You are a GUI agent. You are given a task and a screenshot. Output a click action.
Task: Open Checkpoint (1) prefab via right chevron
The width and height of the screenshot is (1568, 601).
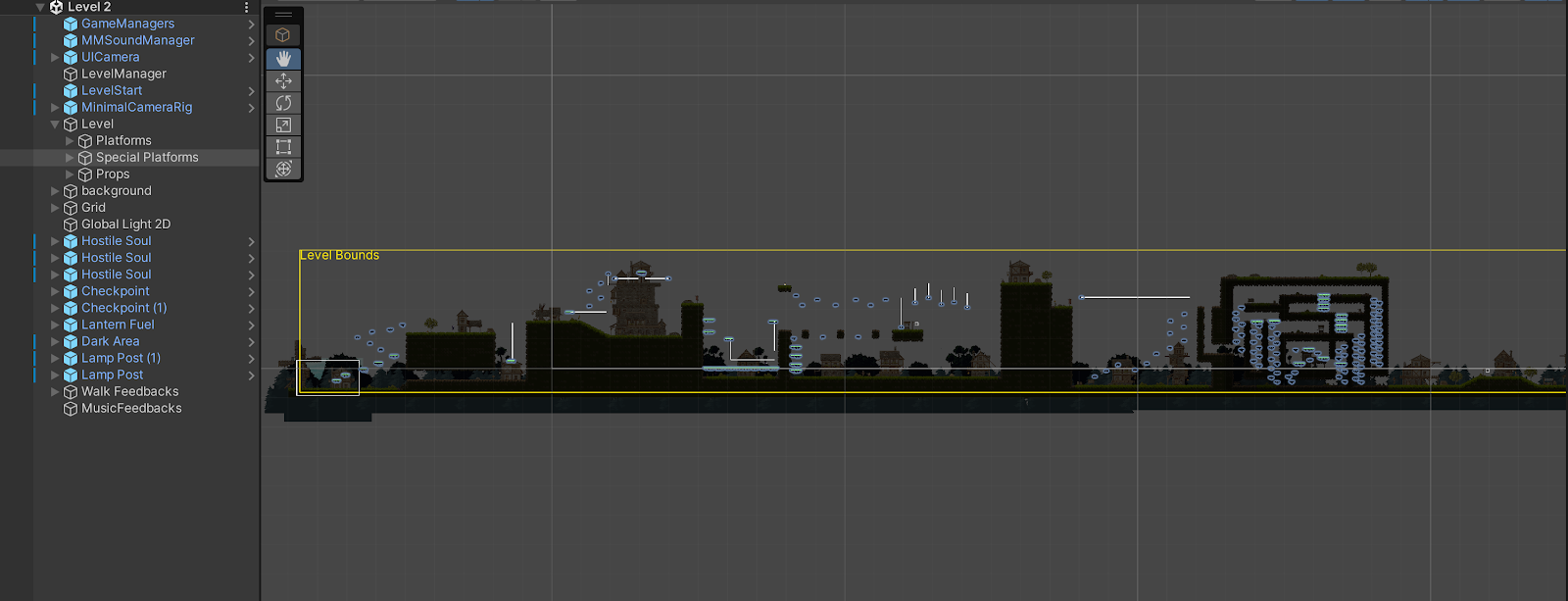[x=251, y=308]
